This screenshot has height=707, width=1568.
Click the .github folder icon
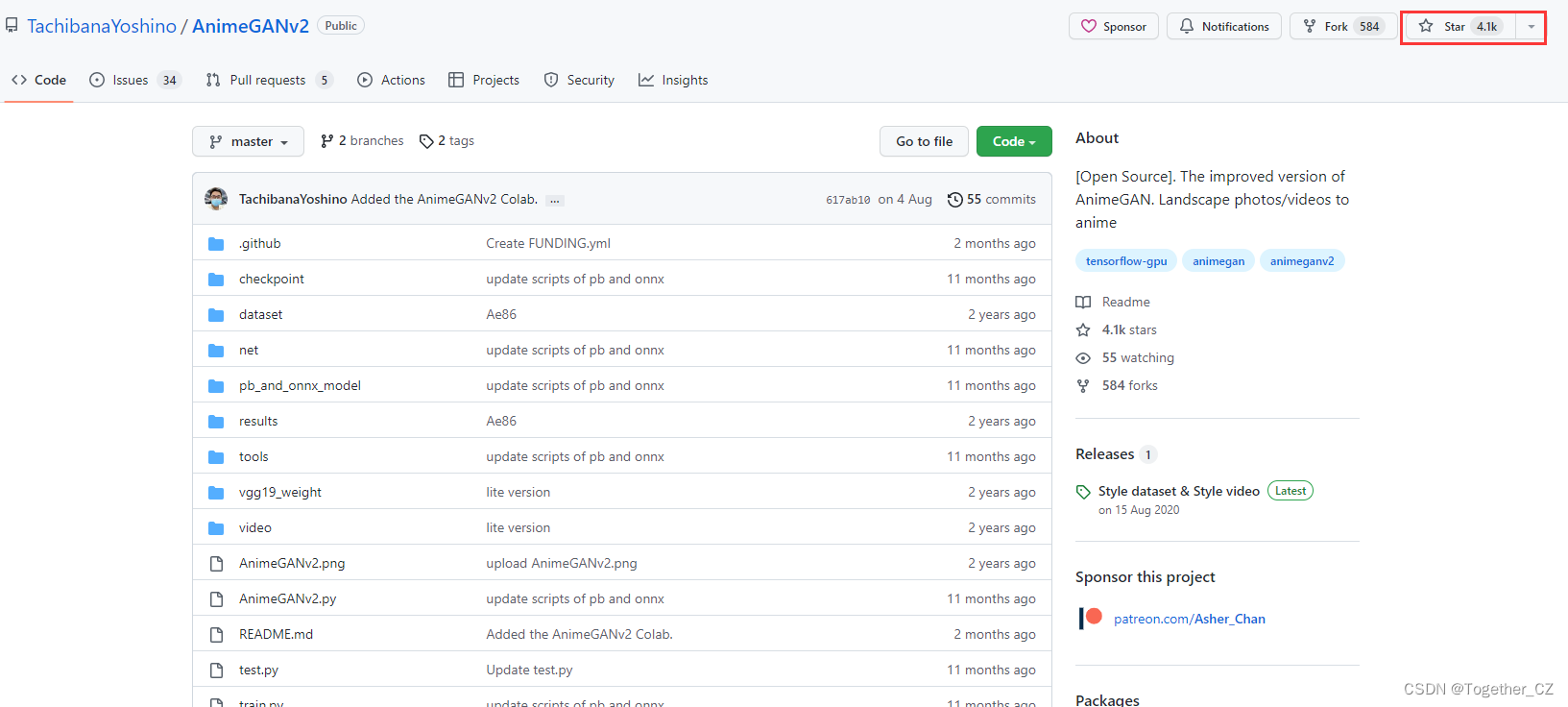click(x=216, y=244)
